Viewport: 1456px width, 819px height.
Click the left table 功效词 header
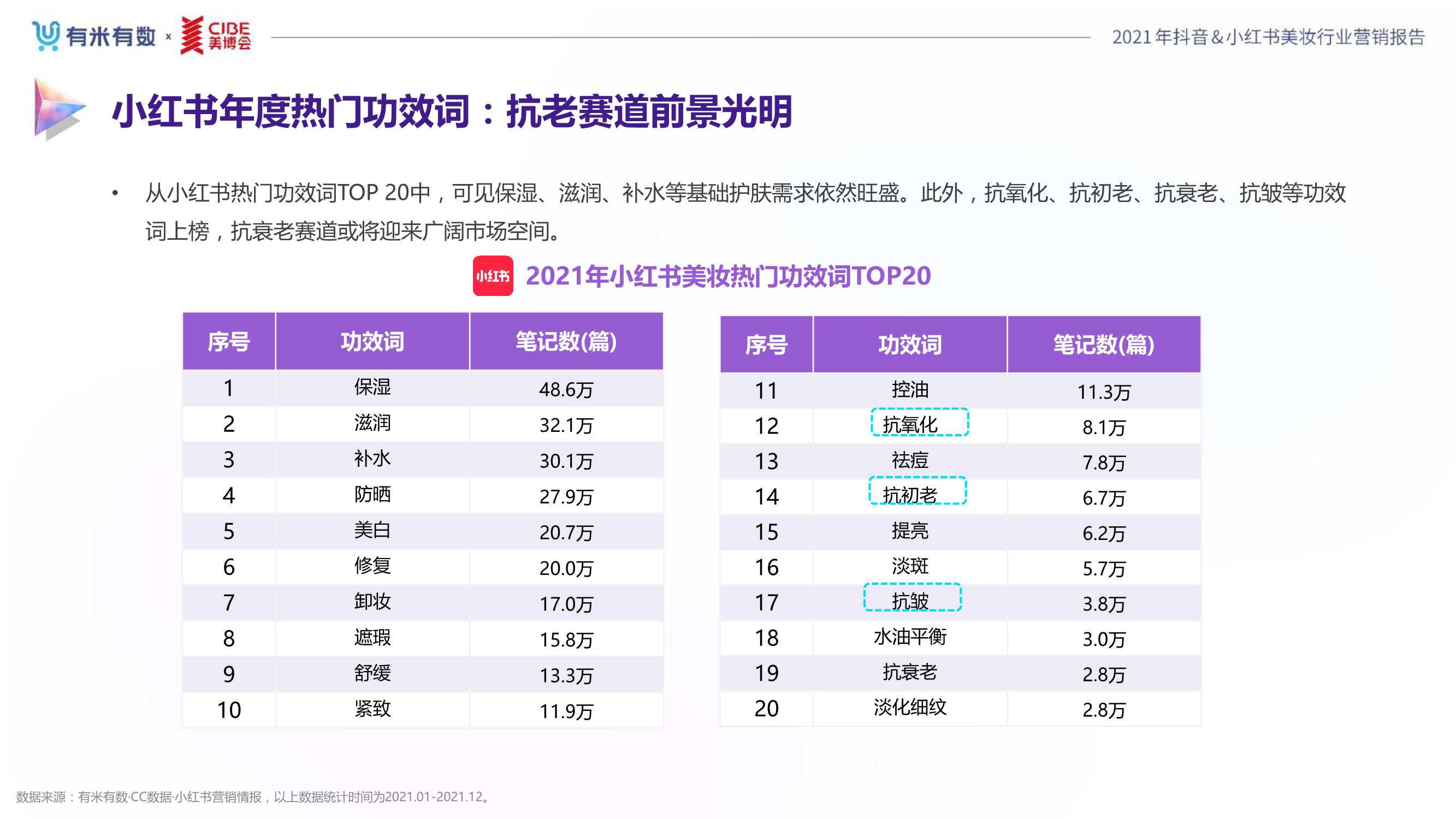tap(372, 341)
